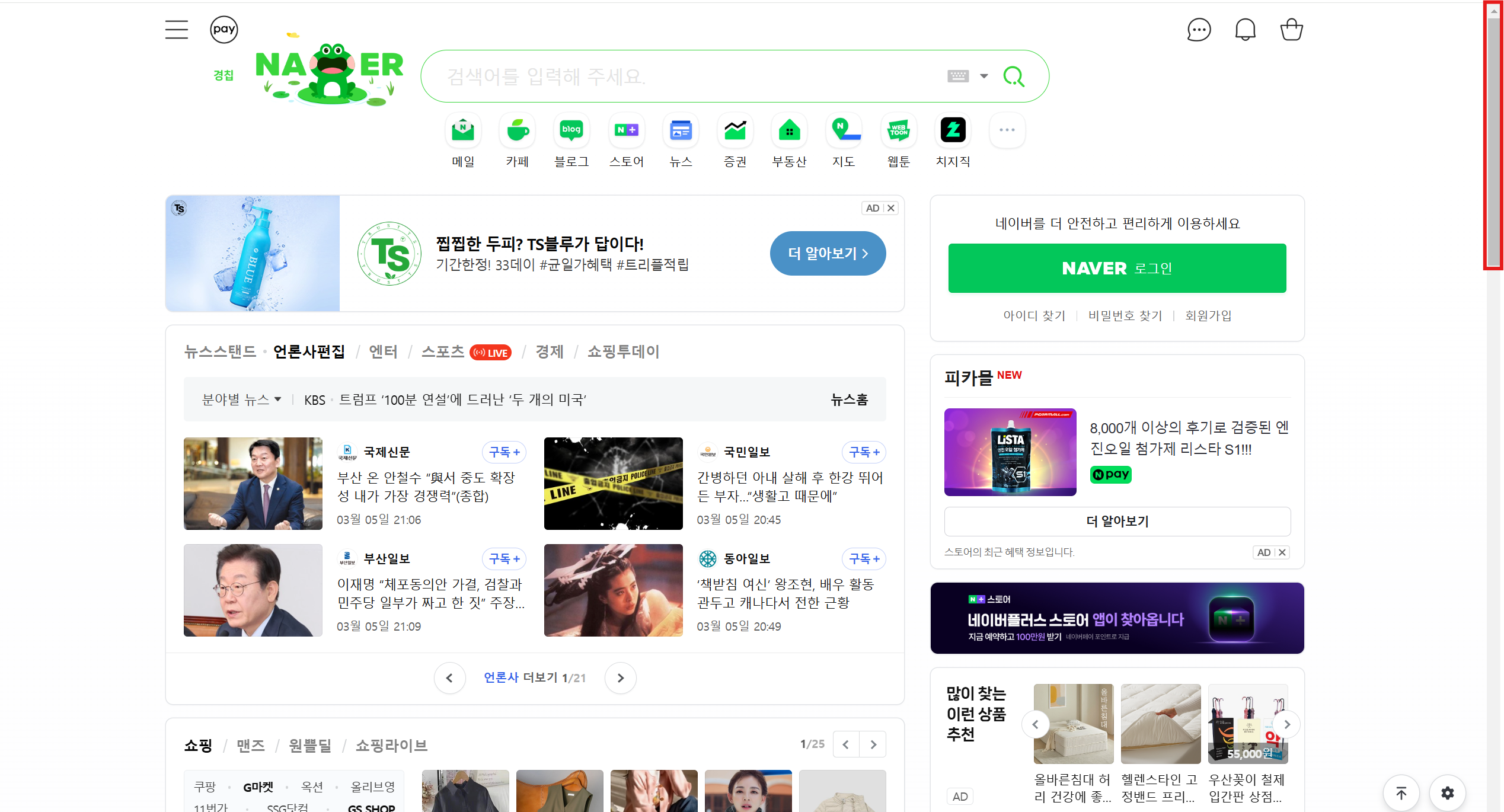Open the 국제신문 press logo
This screenshot has height=812, width=1504.
pos(347,452)
